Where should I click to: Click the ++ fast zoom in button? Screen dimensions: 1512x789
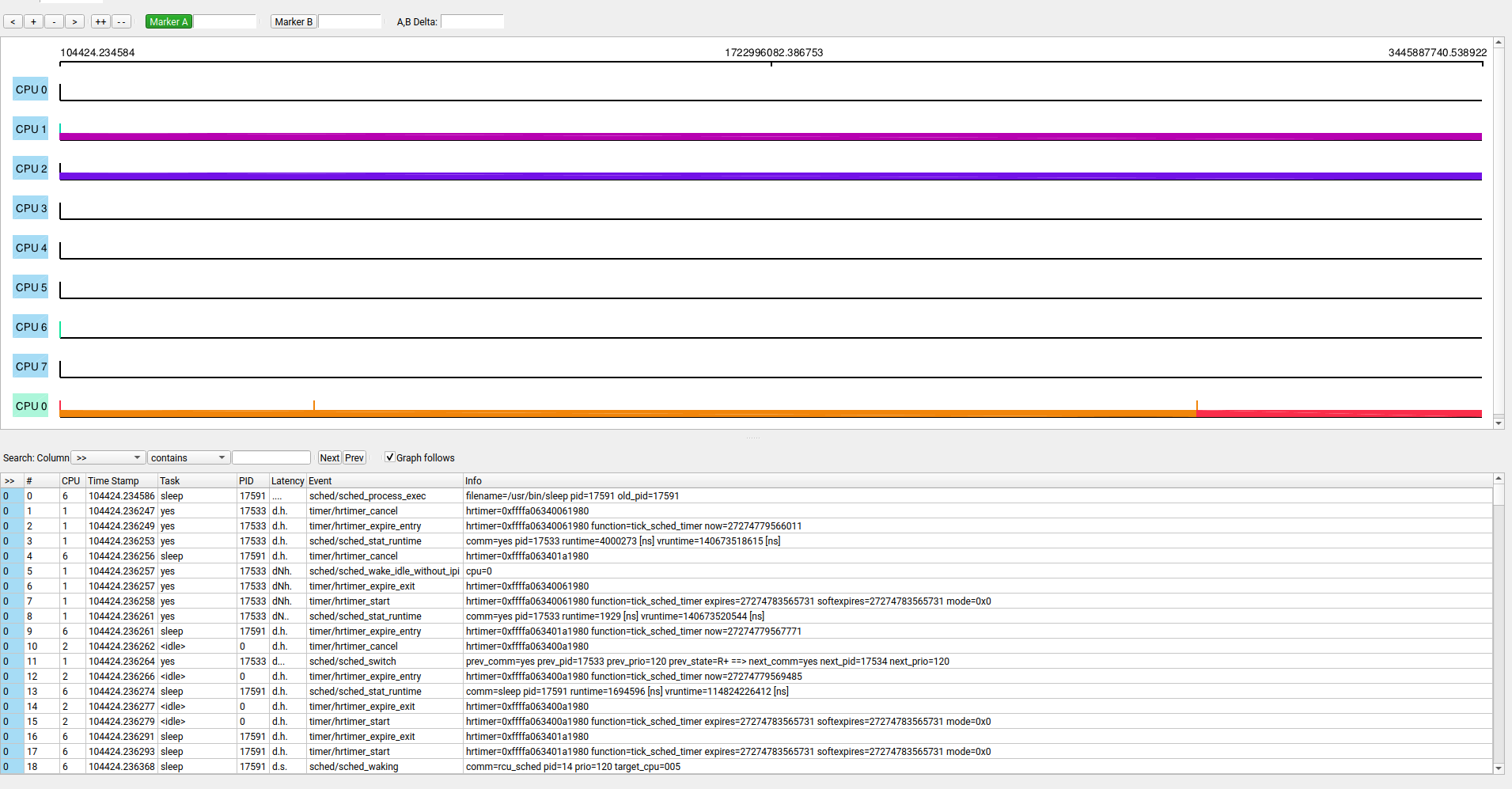[100, 22]
